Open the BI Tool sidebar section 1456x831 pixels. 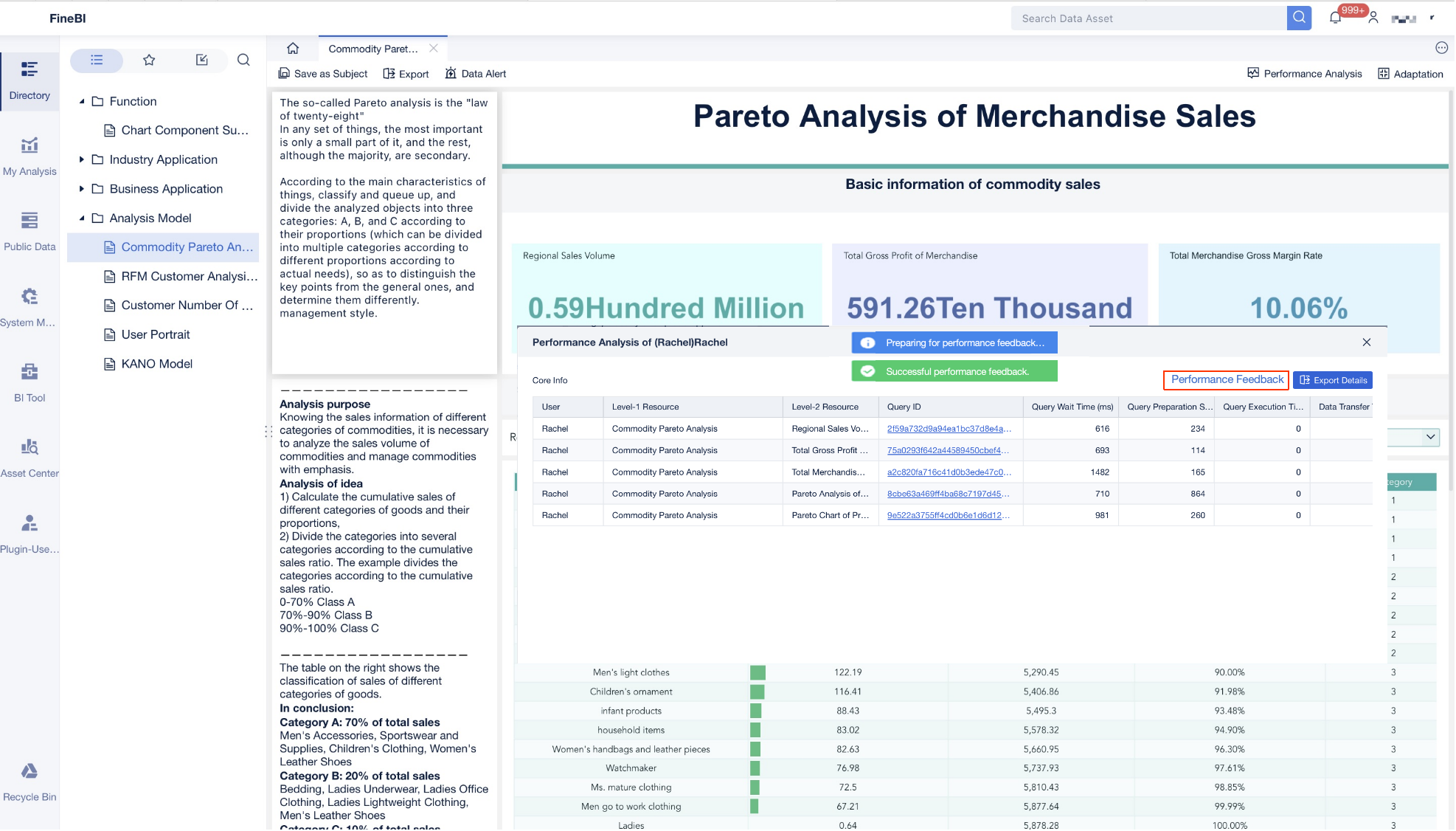pos(30,382)
